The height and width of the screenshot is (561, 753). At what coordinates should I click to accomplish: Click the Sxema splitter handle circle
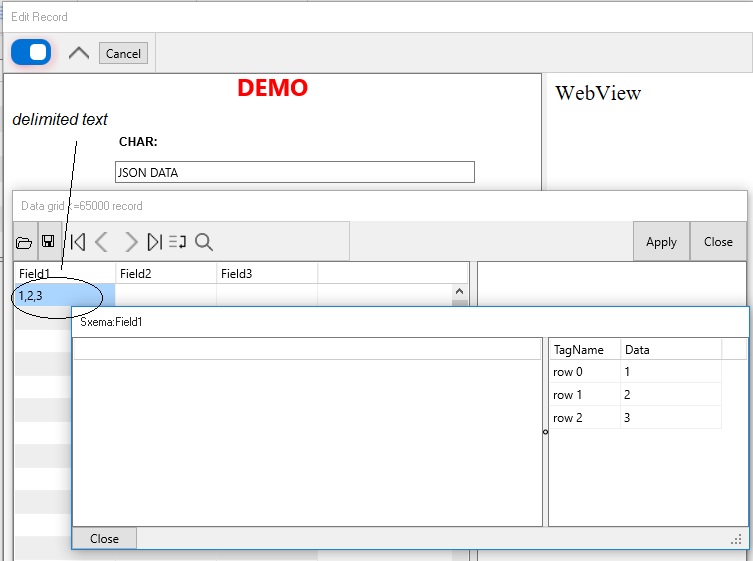(545, 432)
